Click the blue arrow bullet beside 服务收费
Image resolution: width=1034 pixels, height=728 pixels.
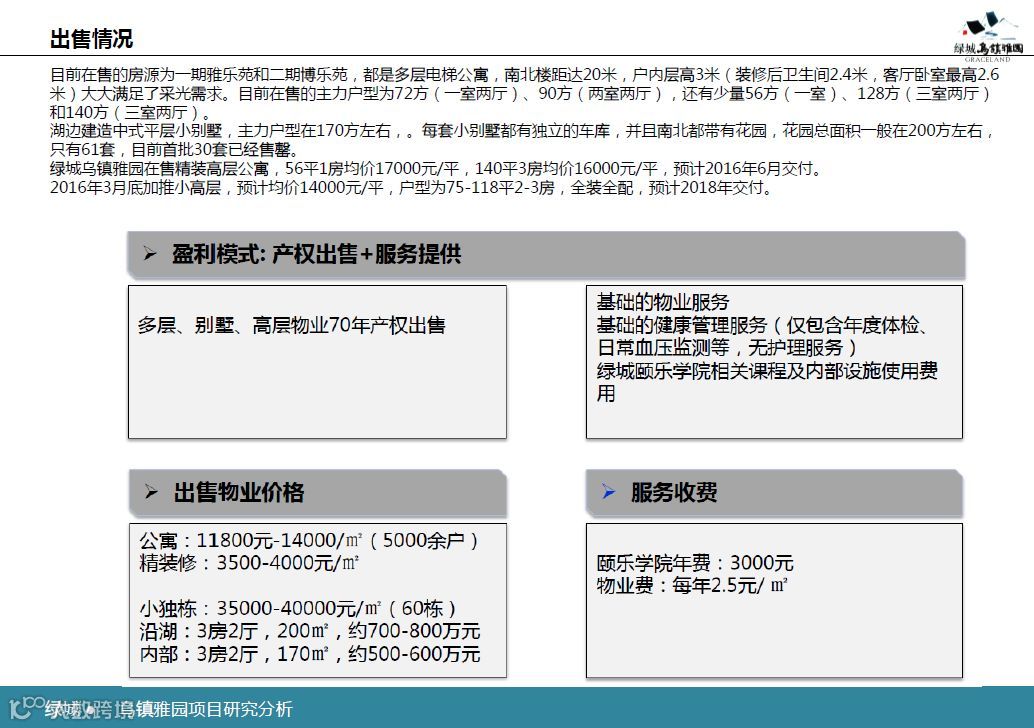(x=608, y=491)
